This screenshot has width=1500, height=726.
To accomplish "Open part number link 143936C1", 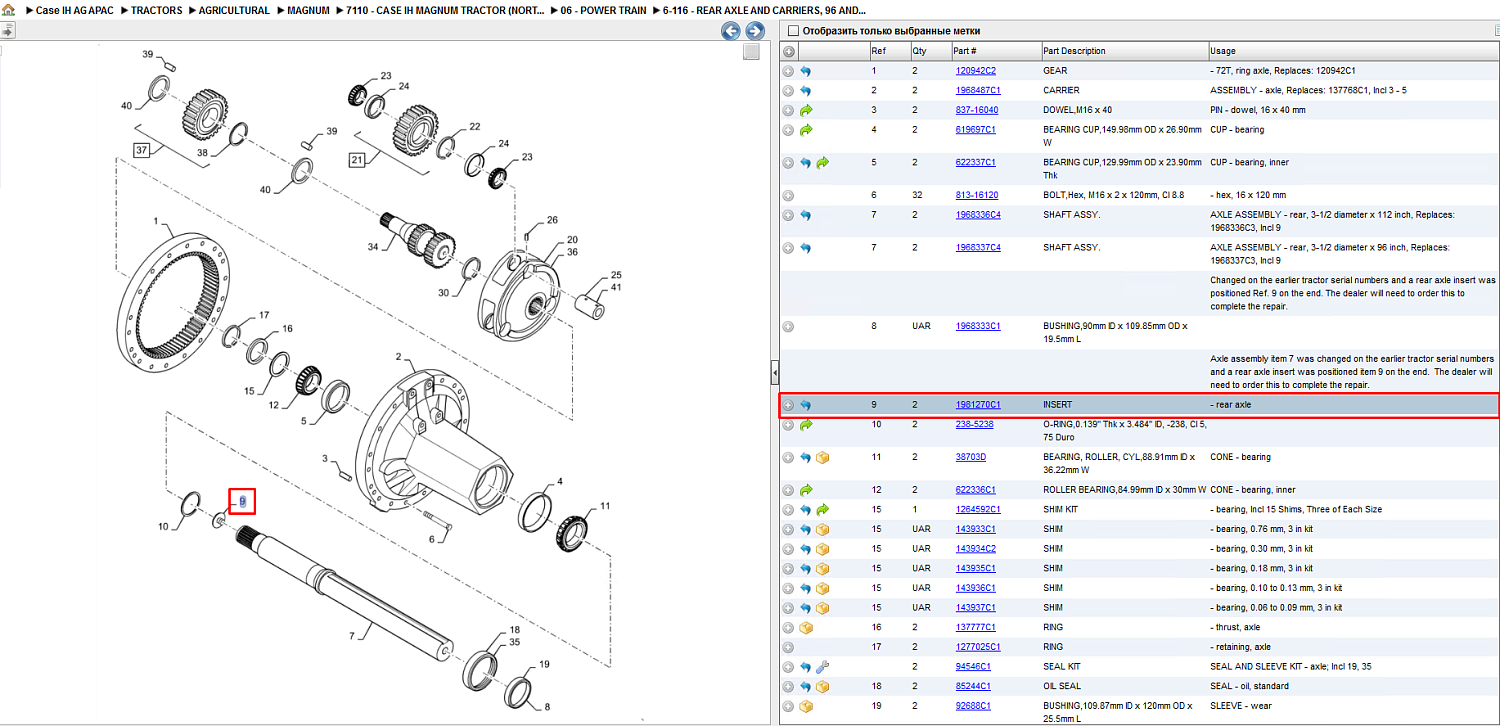I will (976, 588).
